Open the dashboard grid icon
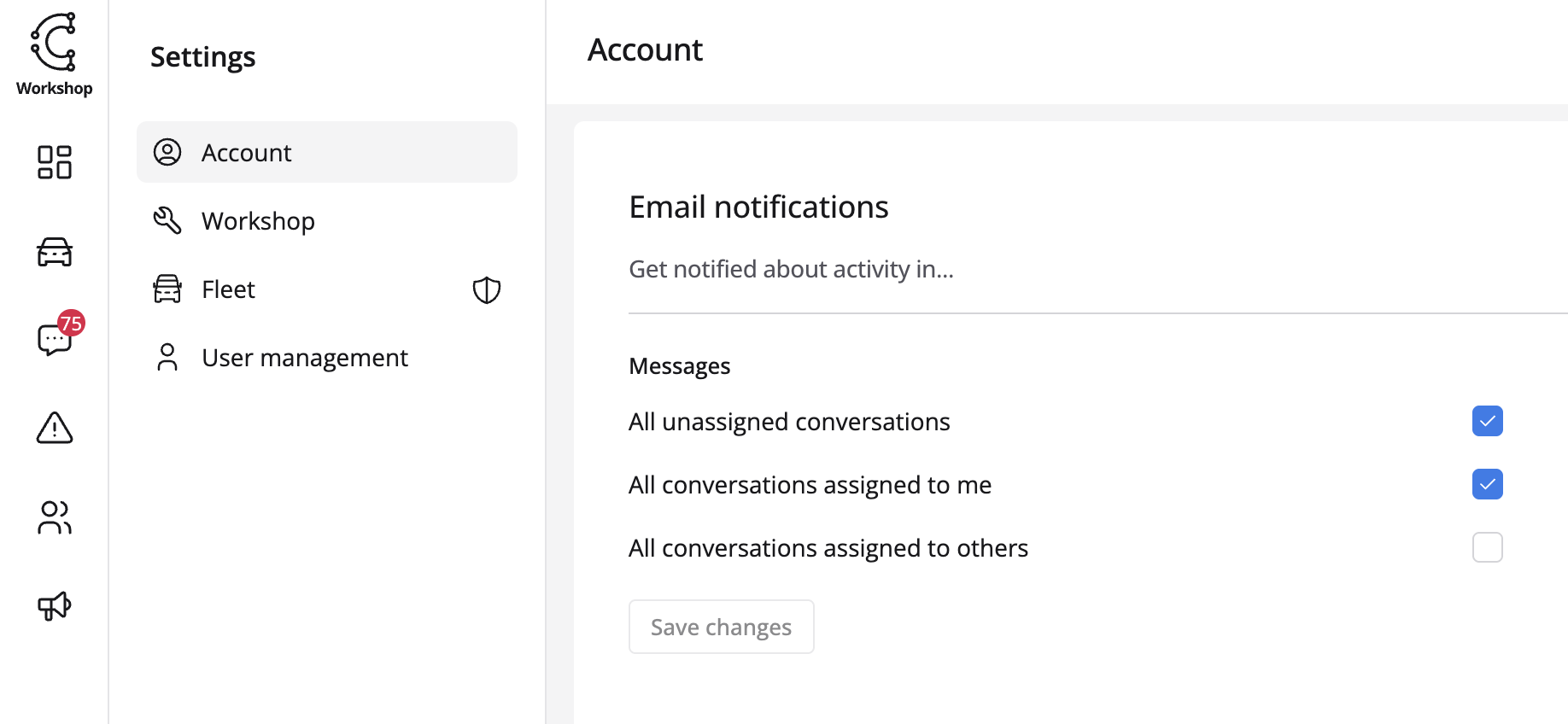 click(x=55, y=162)
